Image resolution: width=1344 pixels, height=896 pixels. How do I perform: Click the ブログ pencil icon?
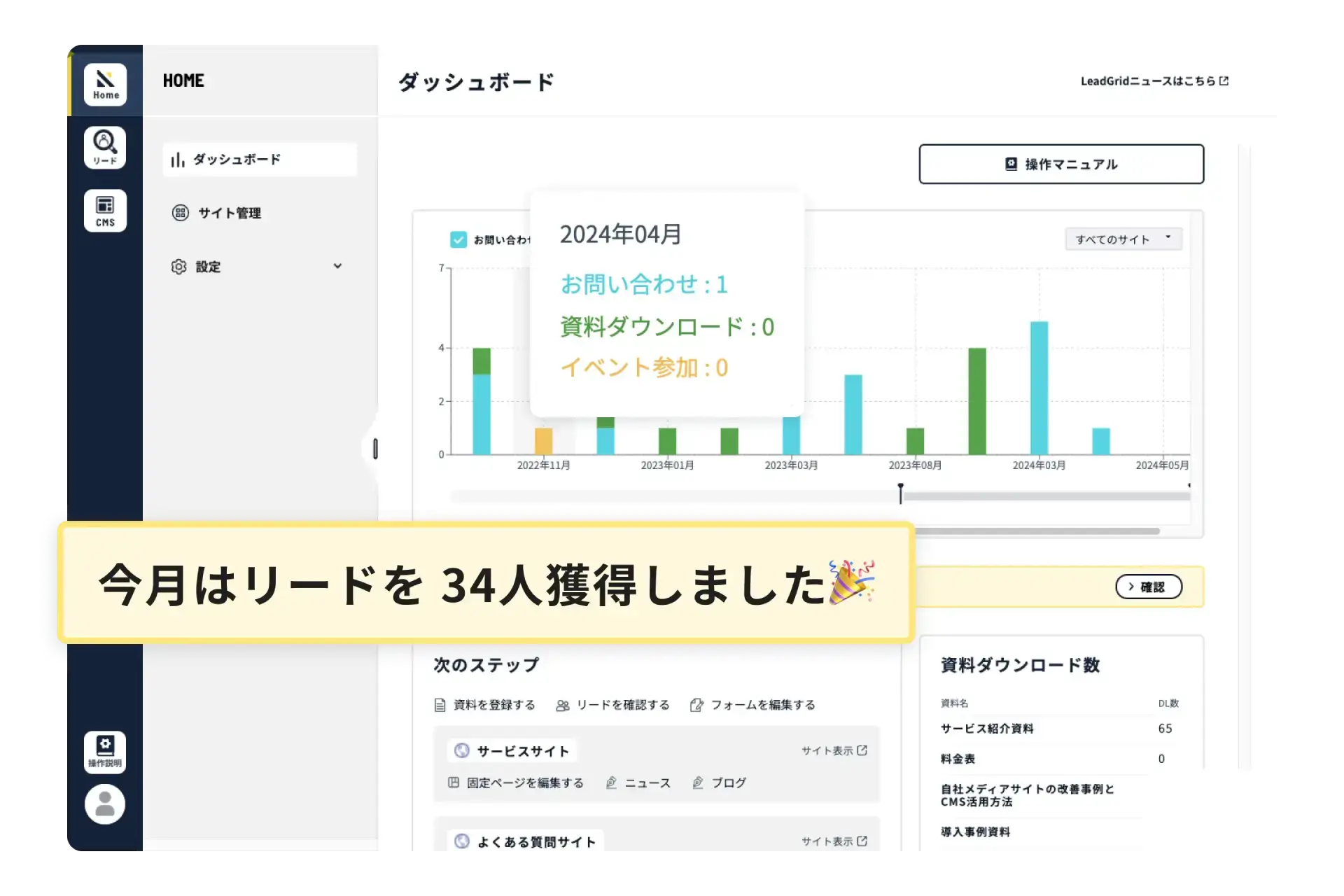point(698,783)
